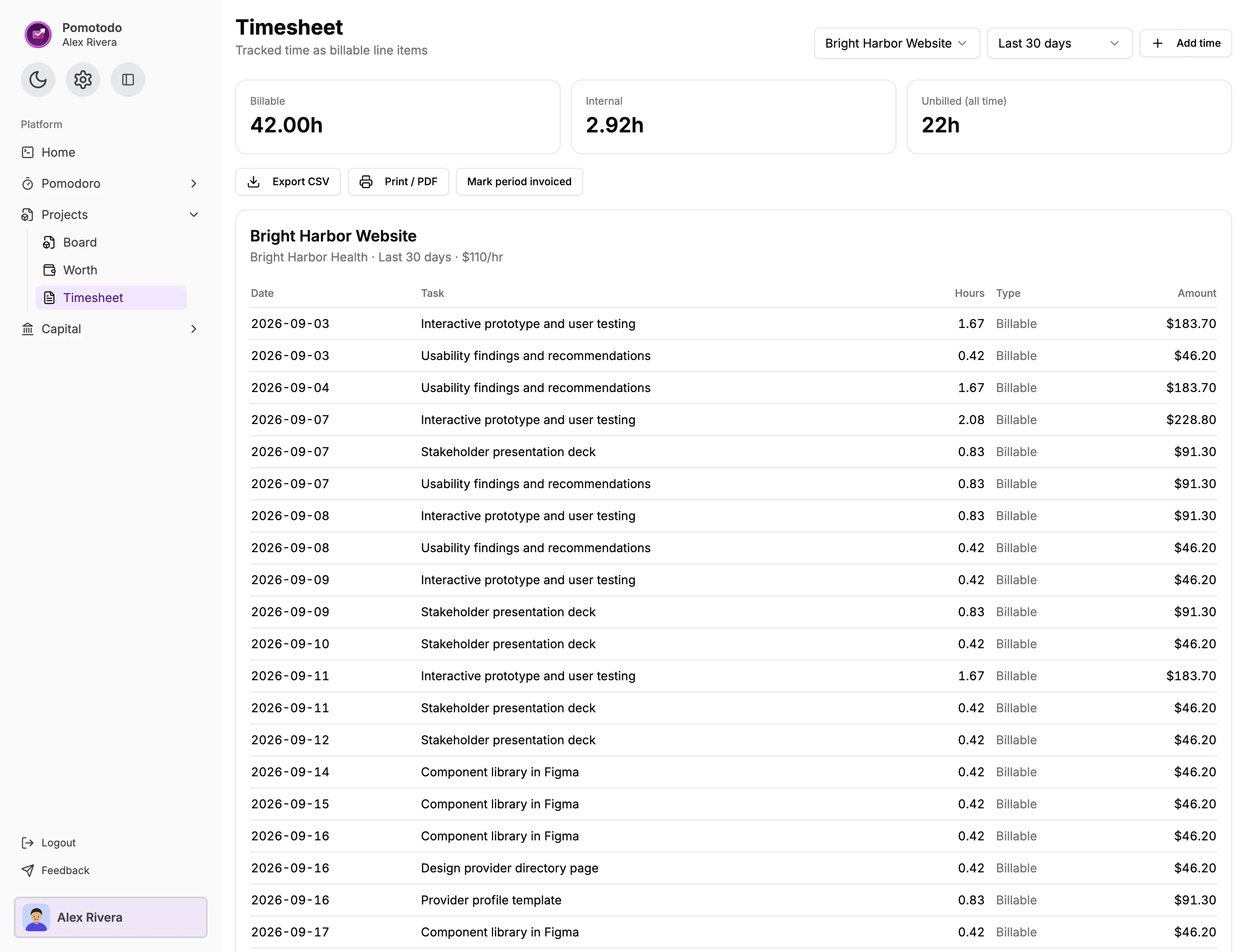This screenshot has width=1246, height=952.
Task: Click the Internal 2.92h summary card
Action: click(733, 117)
